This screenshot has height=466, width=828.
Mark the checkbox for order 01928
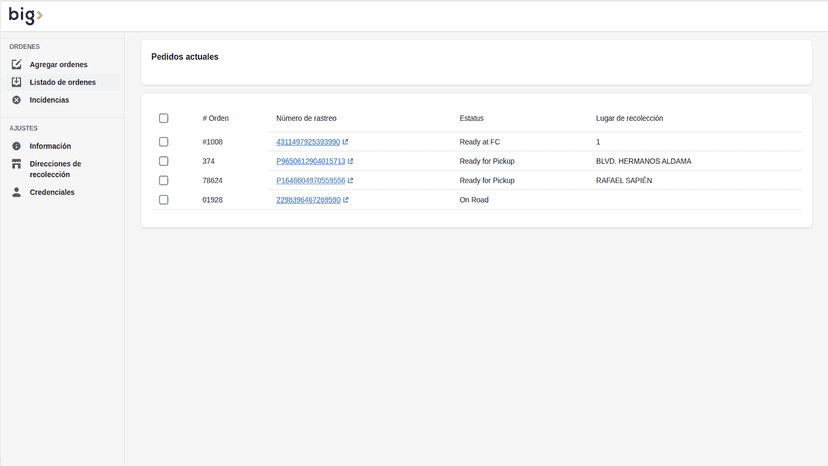click(x=164, y=200)
